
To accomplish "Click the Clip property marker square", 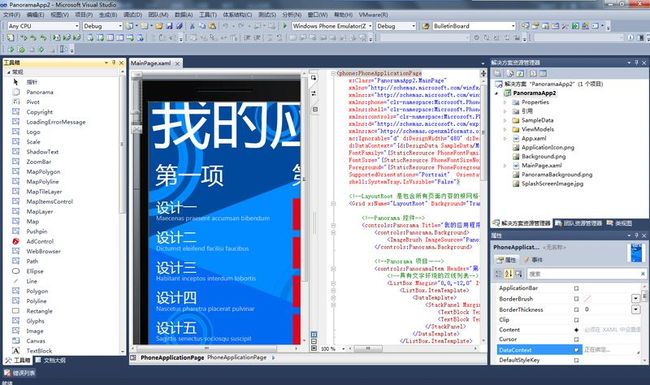I will [576, 320].
